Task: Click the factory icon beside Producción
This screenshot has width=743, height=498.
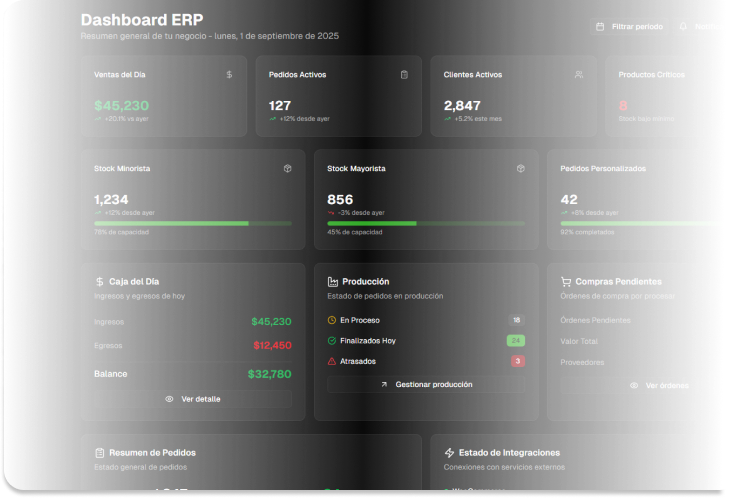Action: 333,281
